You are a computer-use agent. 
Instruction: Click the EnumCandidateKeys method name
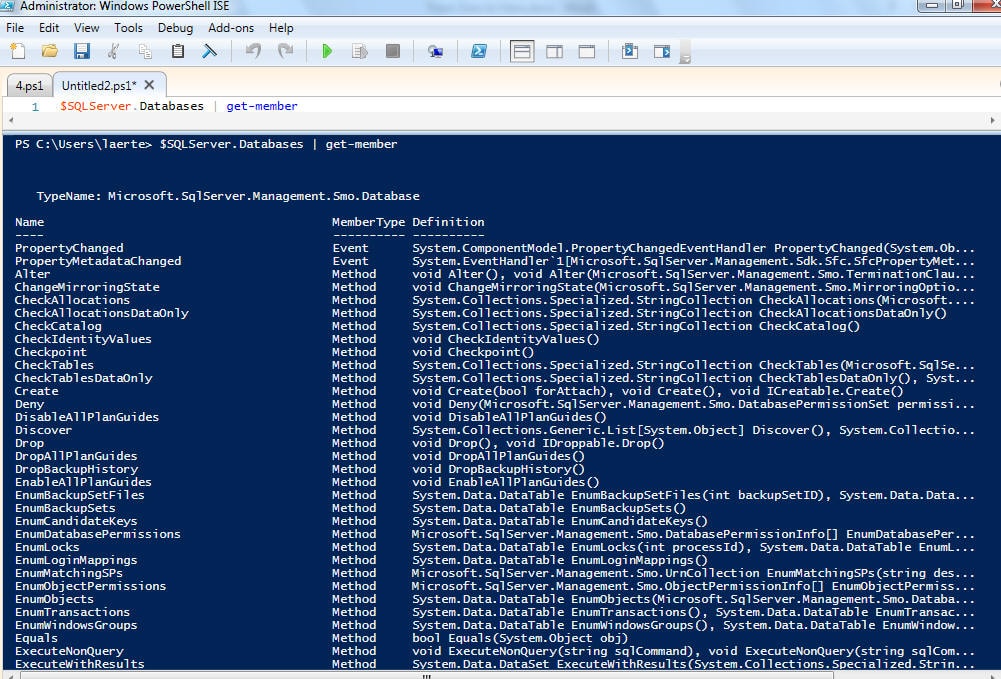click(x=76, y=521)
